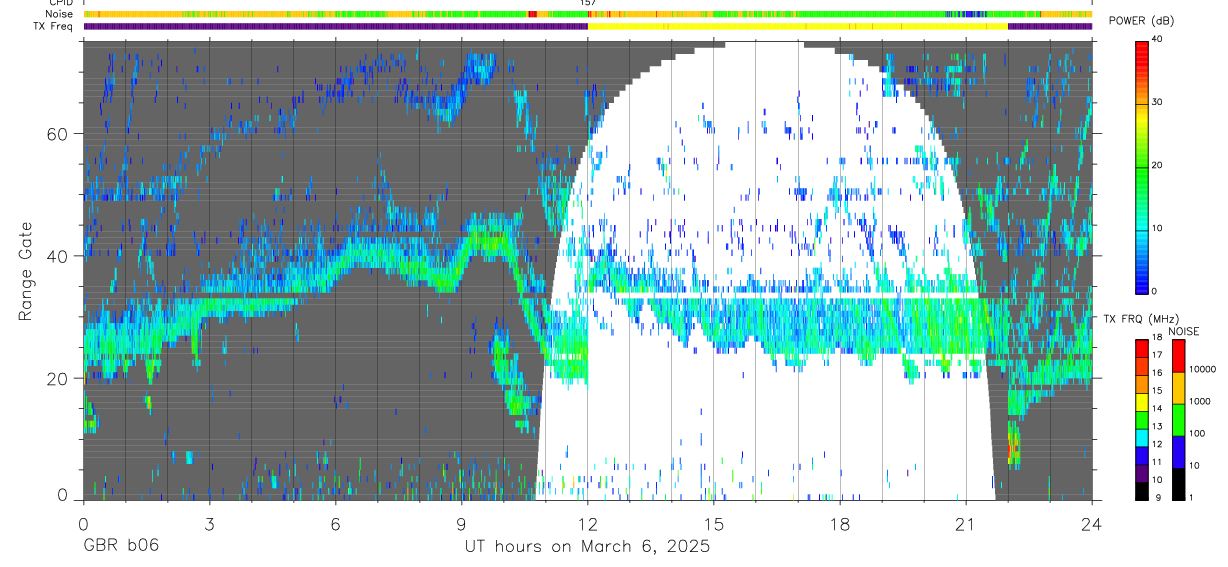Click the '40' label on the POWER colorbar
This screenshot has height=567, width=1228.
(x=1156, y=39)
